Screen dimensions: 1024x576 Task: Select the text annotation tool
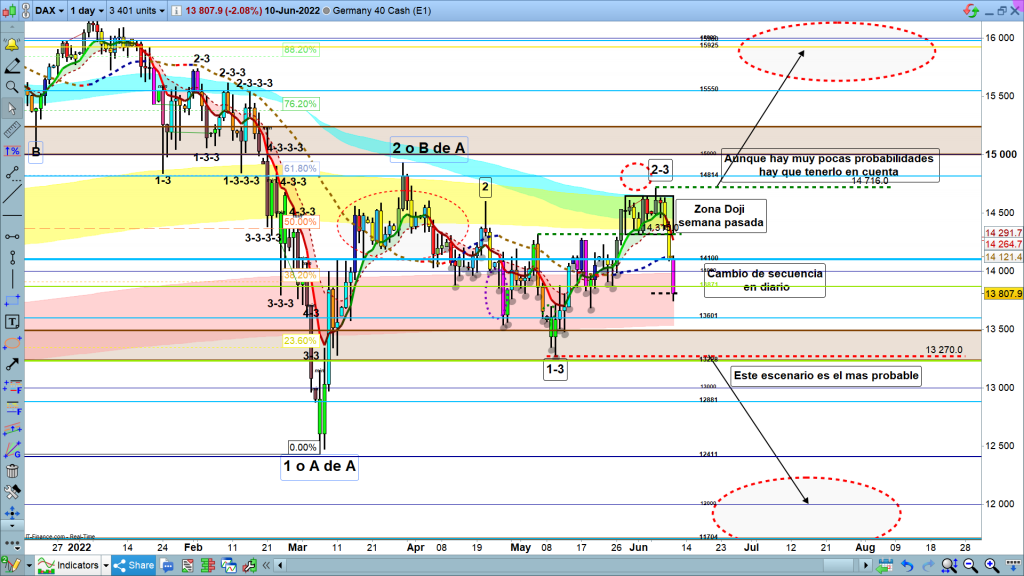[x=12, y=321]
